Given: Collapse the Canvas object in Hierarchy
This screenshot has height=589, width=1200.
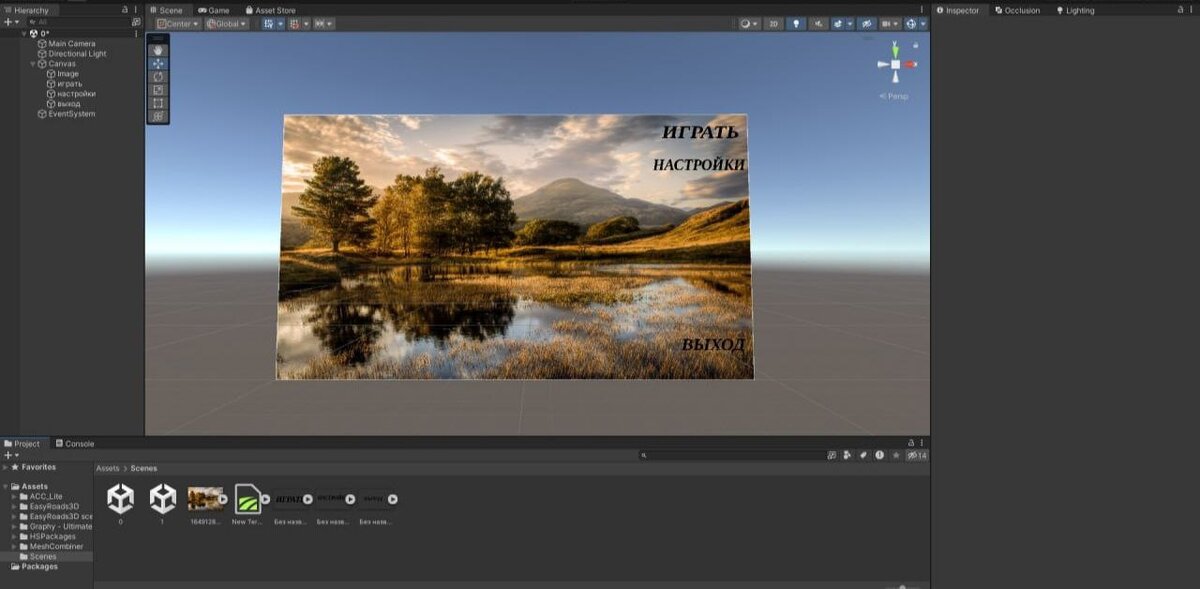Looking at the screenshot, I should 33,63.
